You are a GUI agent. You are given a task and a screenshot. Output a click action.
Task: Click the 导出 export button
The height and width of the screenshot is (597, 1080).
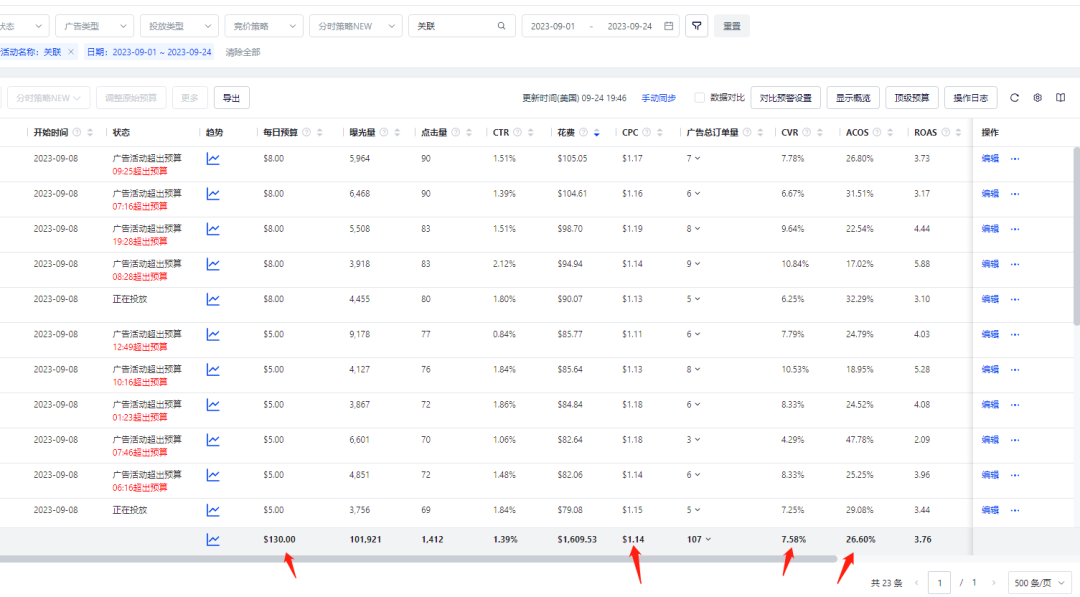231,98
